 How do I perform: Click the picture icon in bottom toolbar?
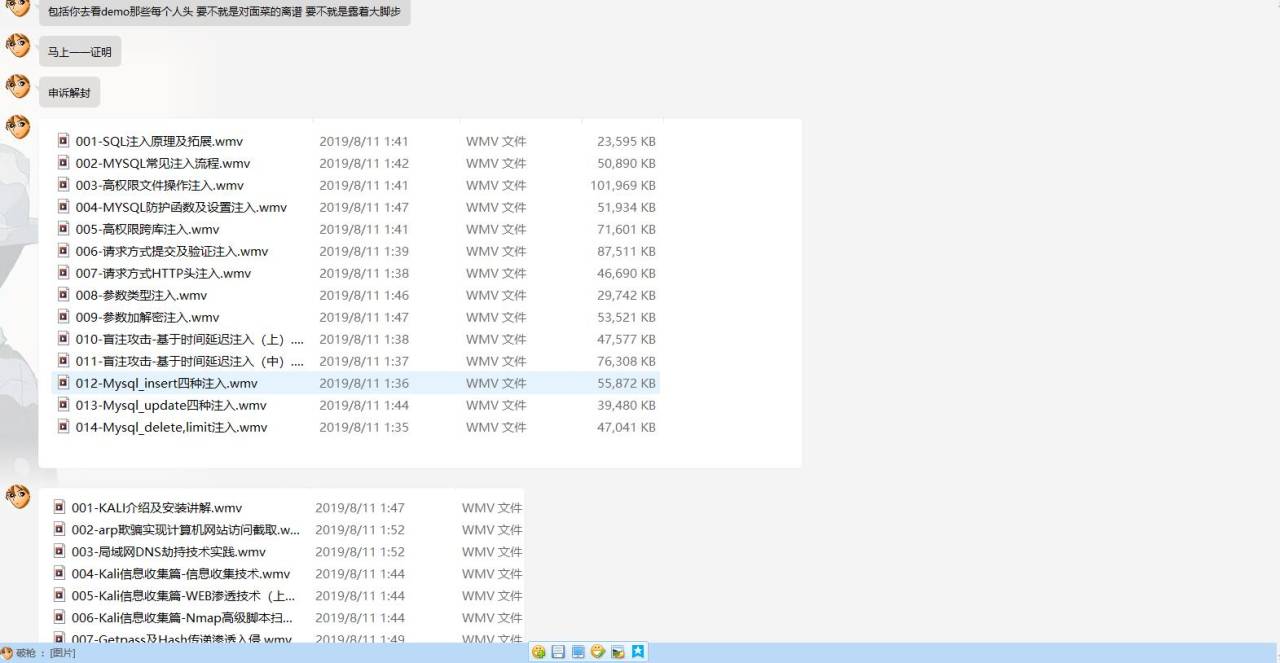[618, 652]
